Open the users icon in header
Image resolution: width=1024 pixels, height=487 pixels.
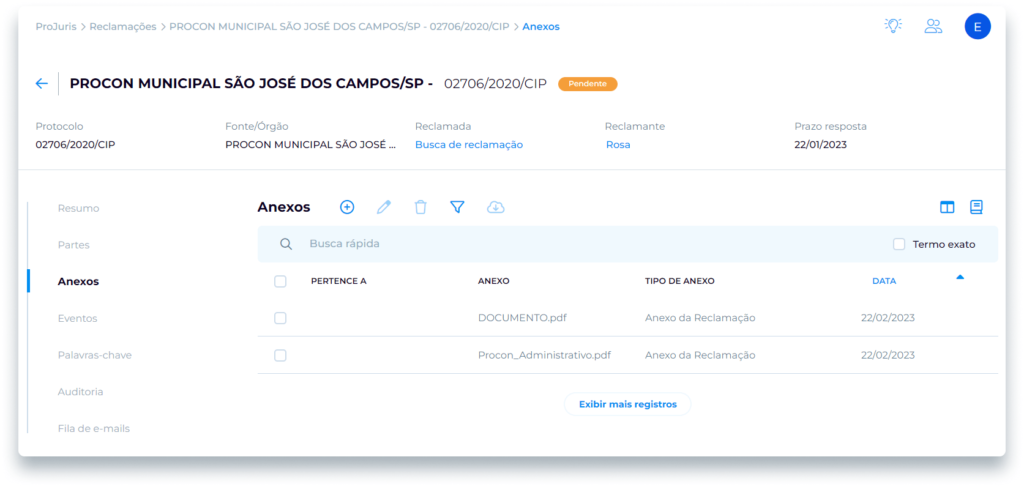point(933,27)
